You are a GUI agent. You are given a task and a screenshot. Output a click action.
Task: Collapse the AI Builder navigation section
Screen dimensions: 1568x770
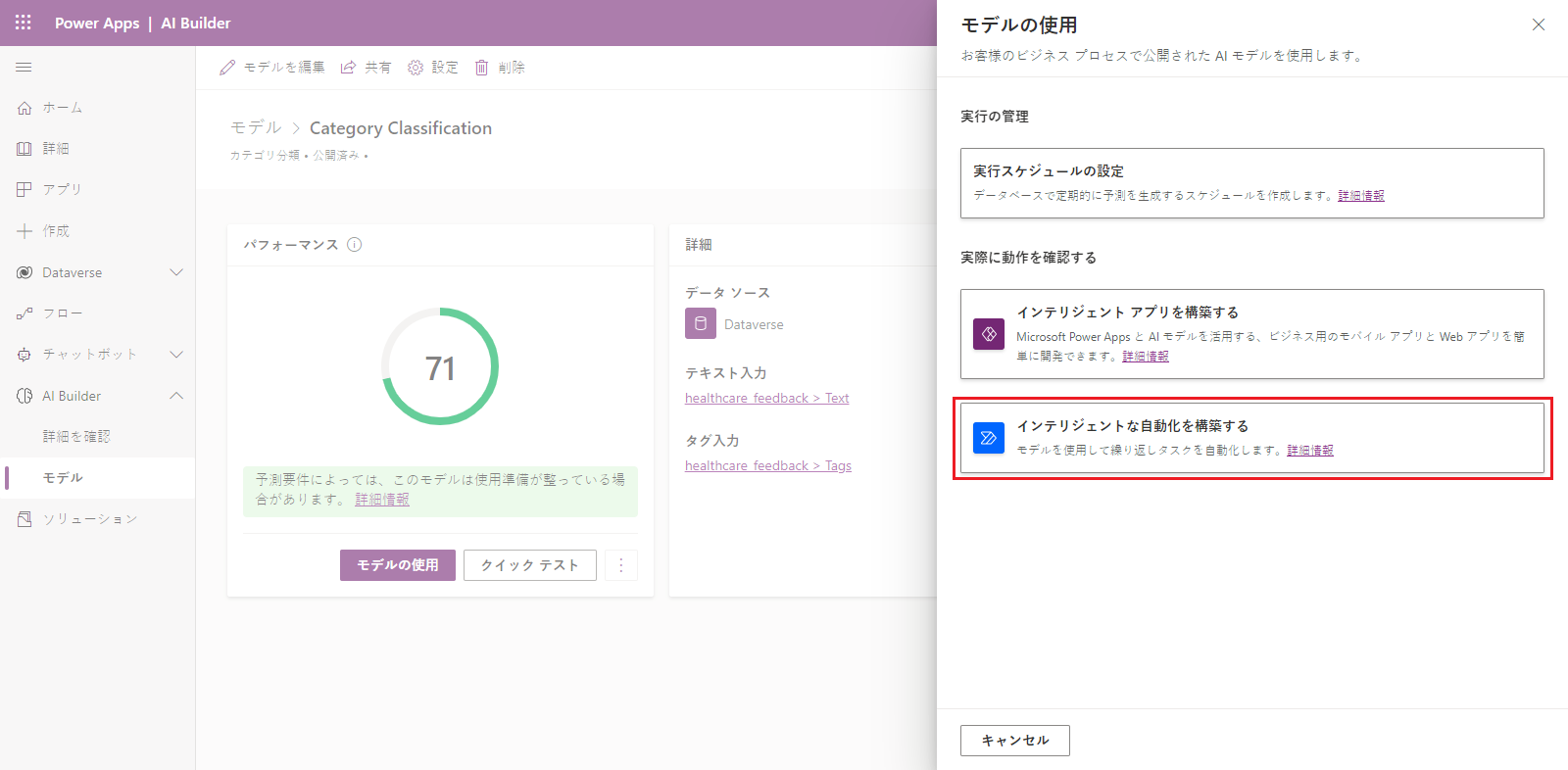(176, 396)
